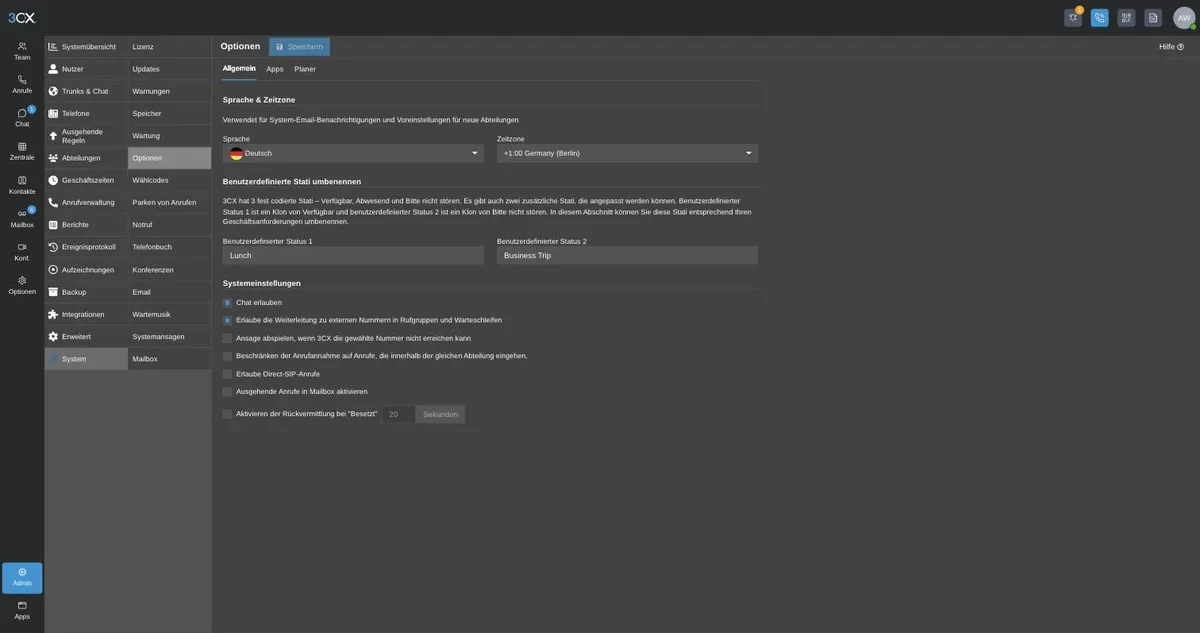Switch to the Planer tab
Image resolution: width=1200 pixels, height=633 pixels.
coord(305,69)
